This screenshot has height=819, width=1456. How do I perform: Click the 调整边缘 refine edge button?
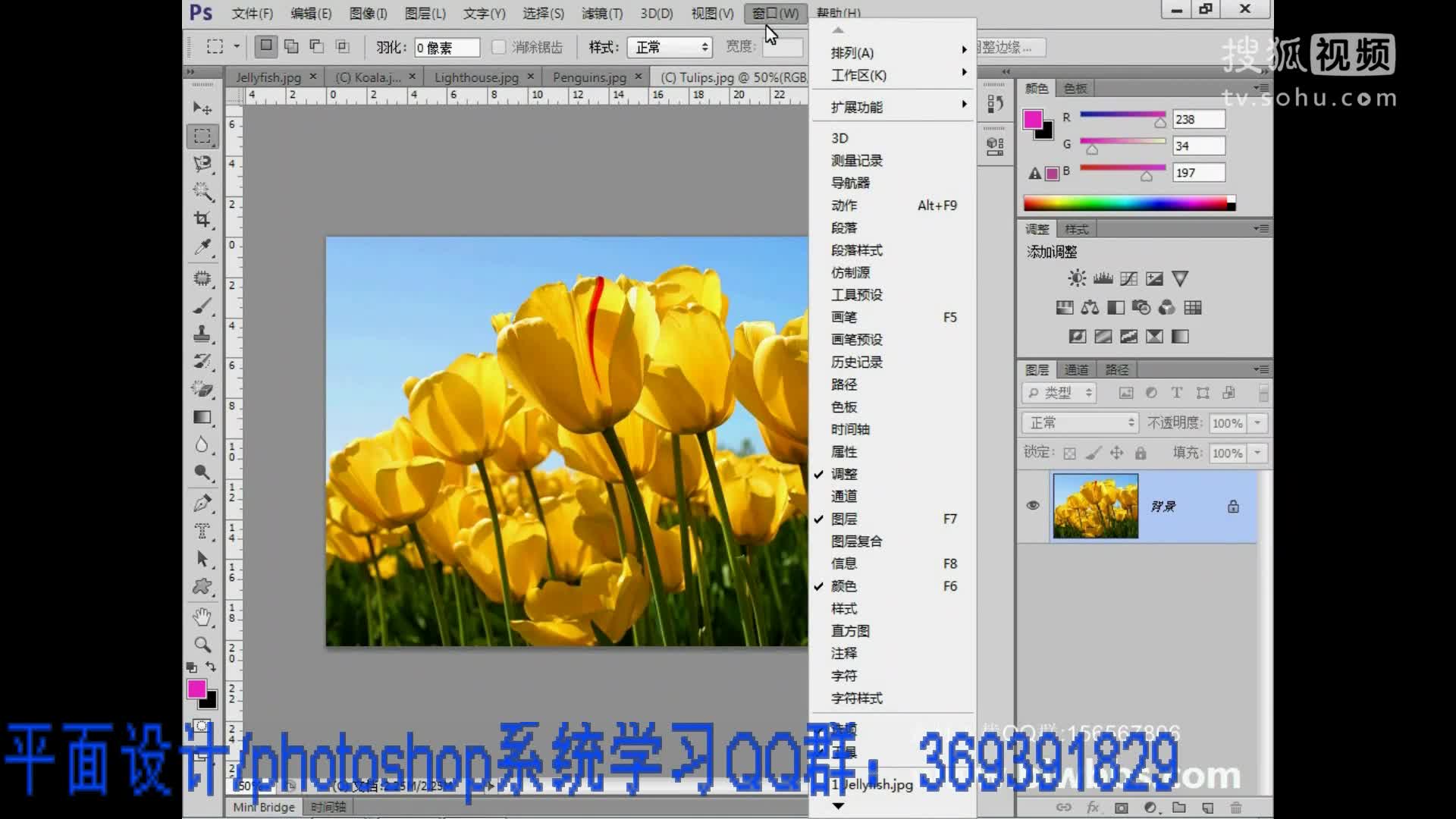(x=1011, y=47)
